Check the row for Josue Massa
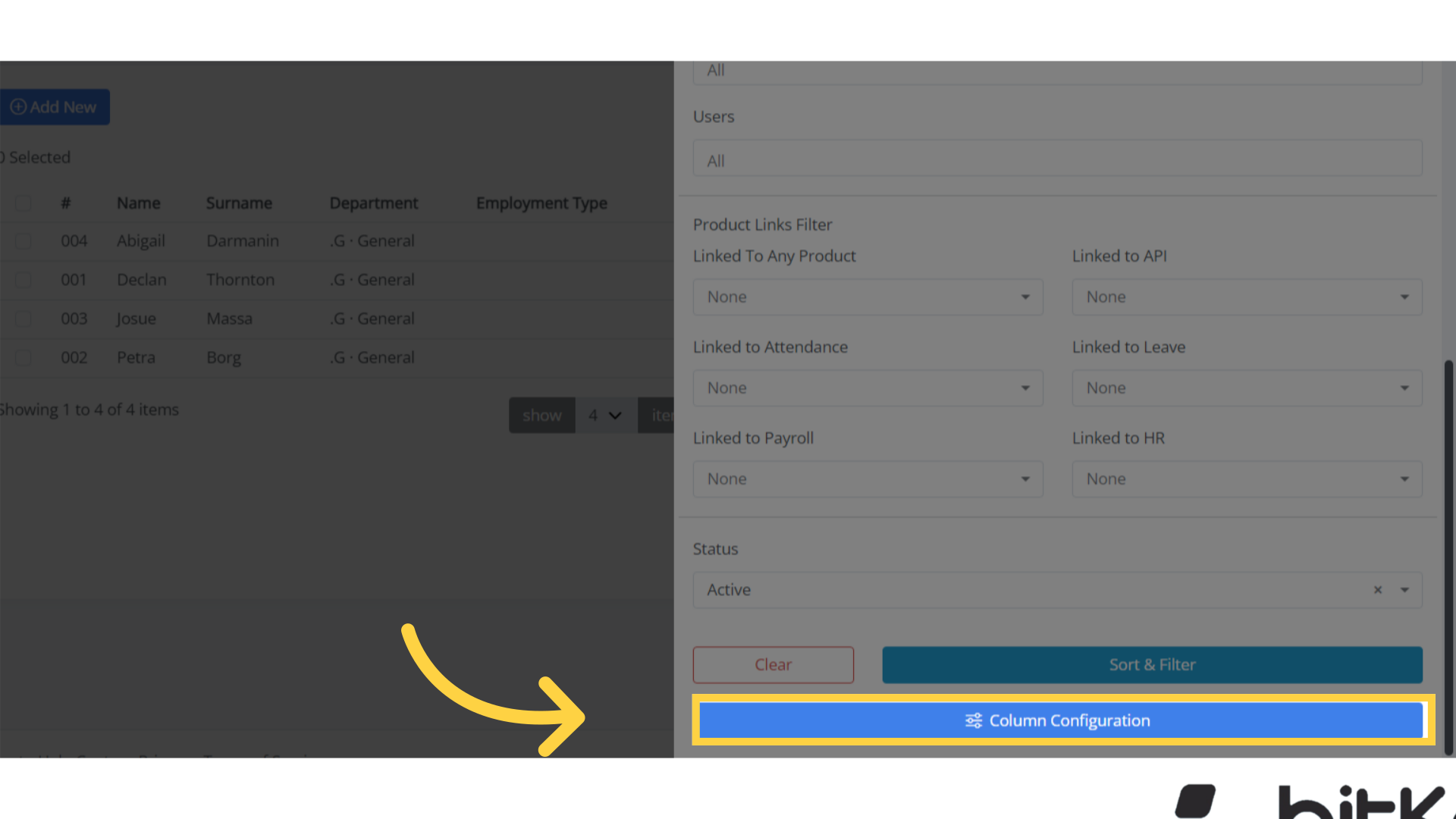 pyautogui.click(x=23, y=318)
